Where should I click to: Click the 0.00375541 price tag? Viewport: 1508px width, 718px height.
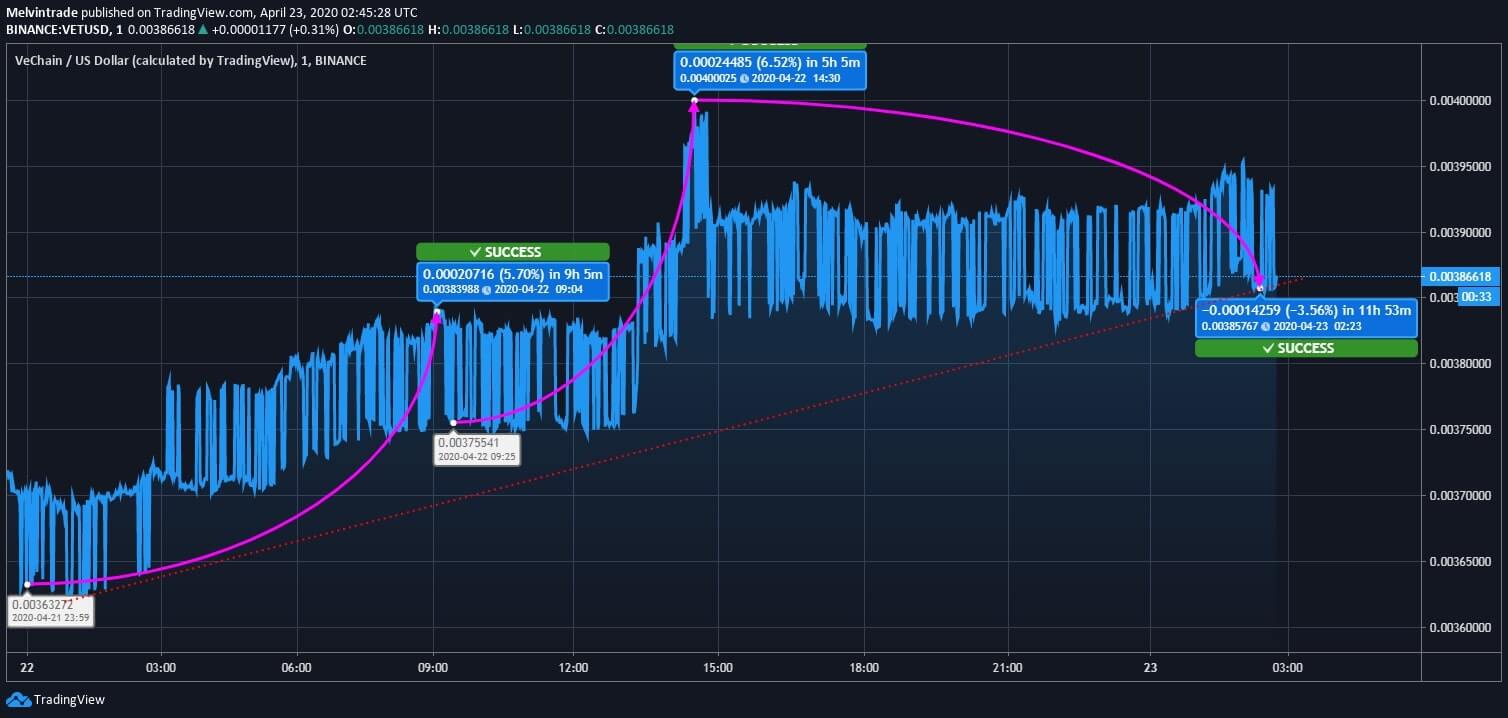coord(477,449)
